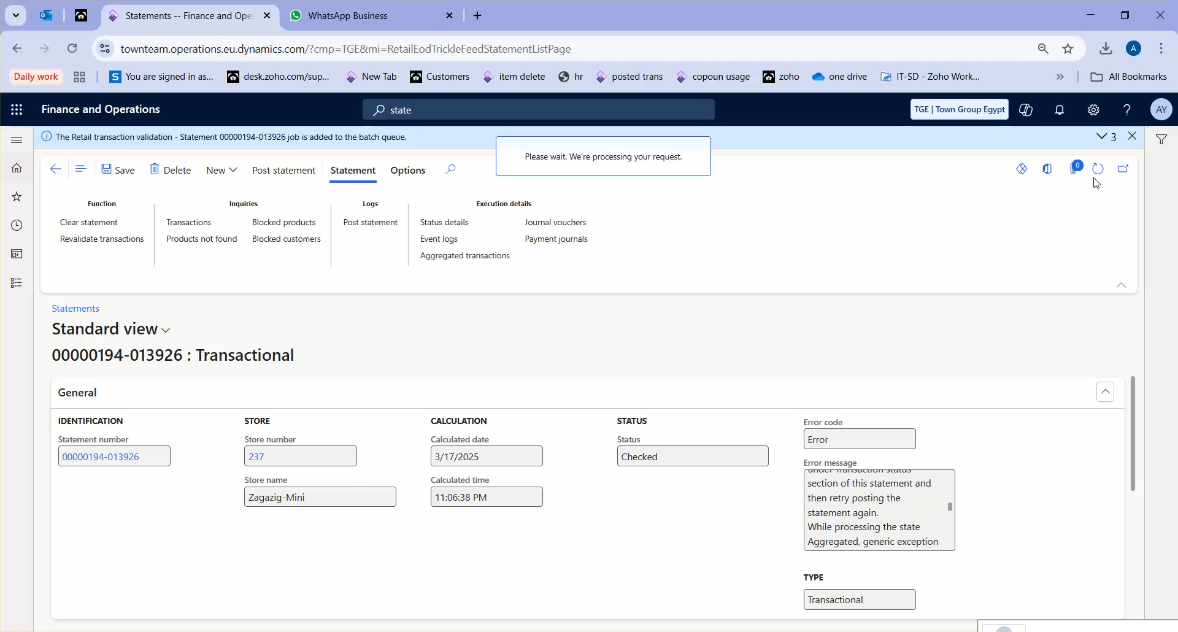This screenshot has height=632, width=1178.
Task: Switch to the Options tab
Action: click(407, 171)
